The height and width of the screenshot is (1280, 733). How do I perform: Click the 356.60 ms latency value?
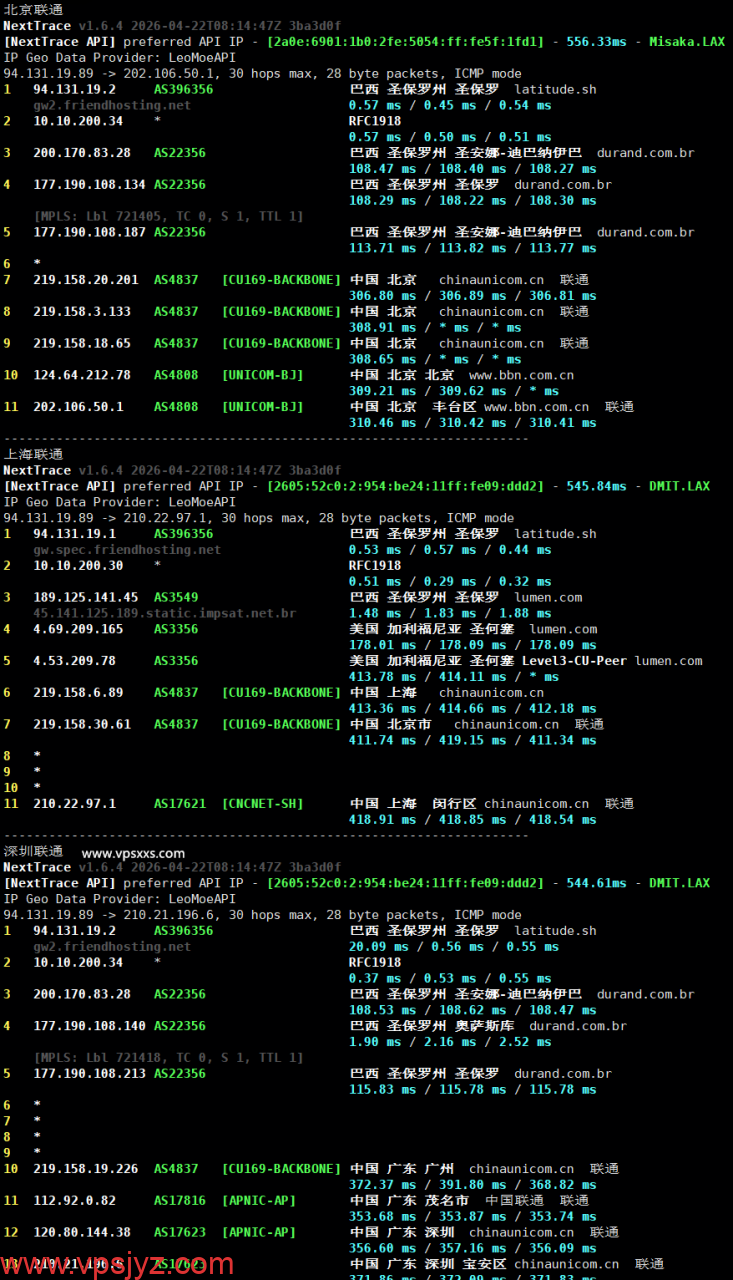coord(382,1249)
